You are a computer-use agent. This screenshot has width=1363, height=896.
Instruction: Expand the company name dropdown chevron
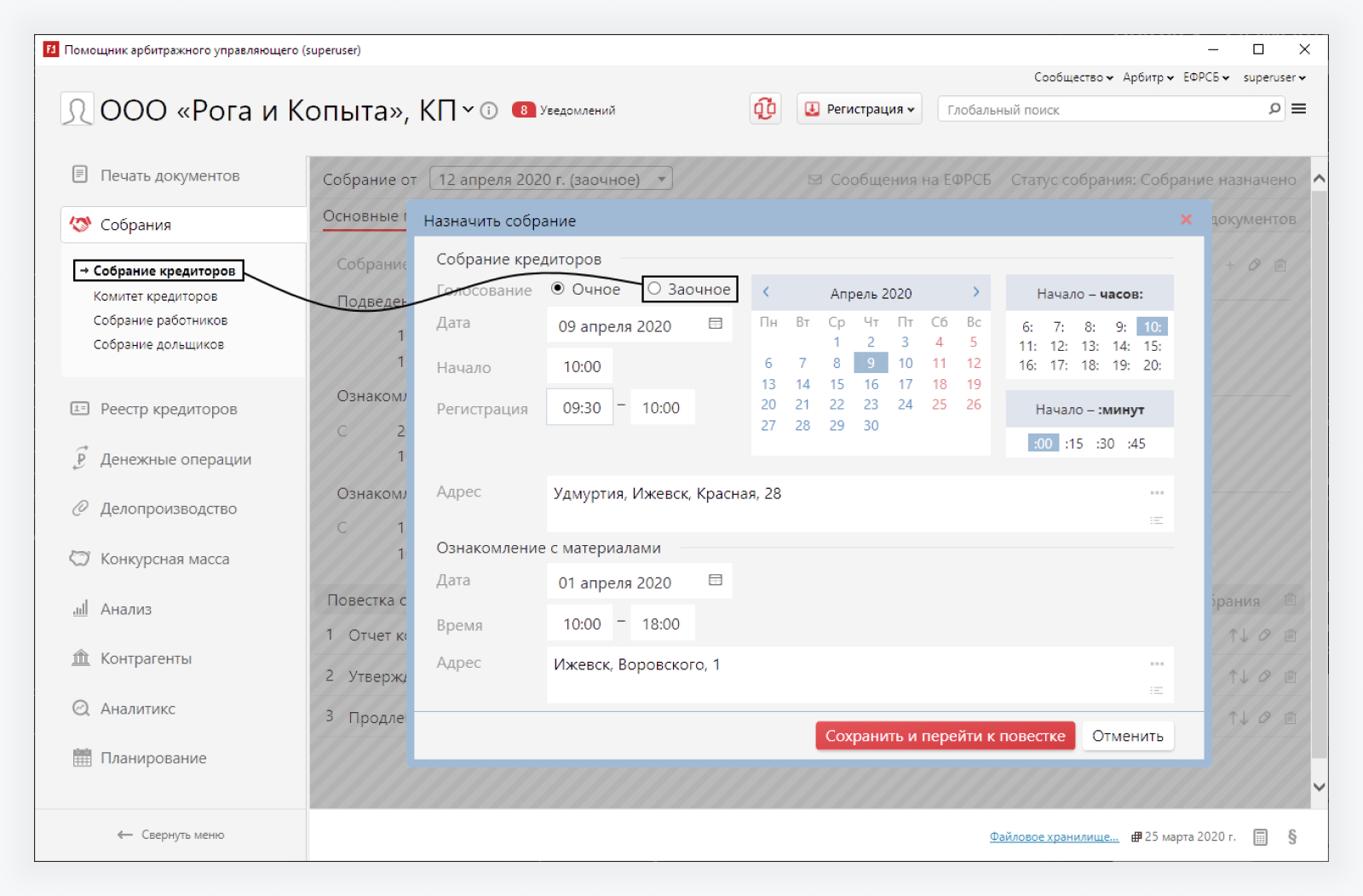(468, 110)
